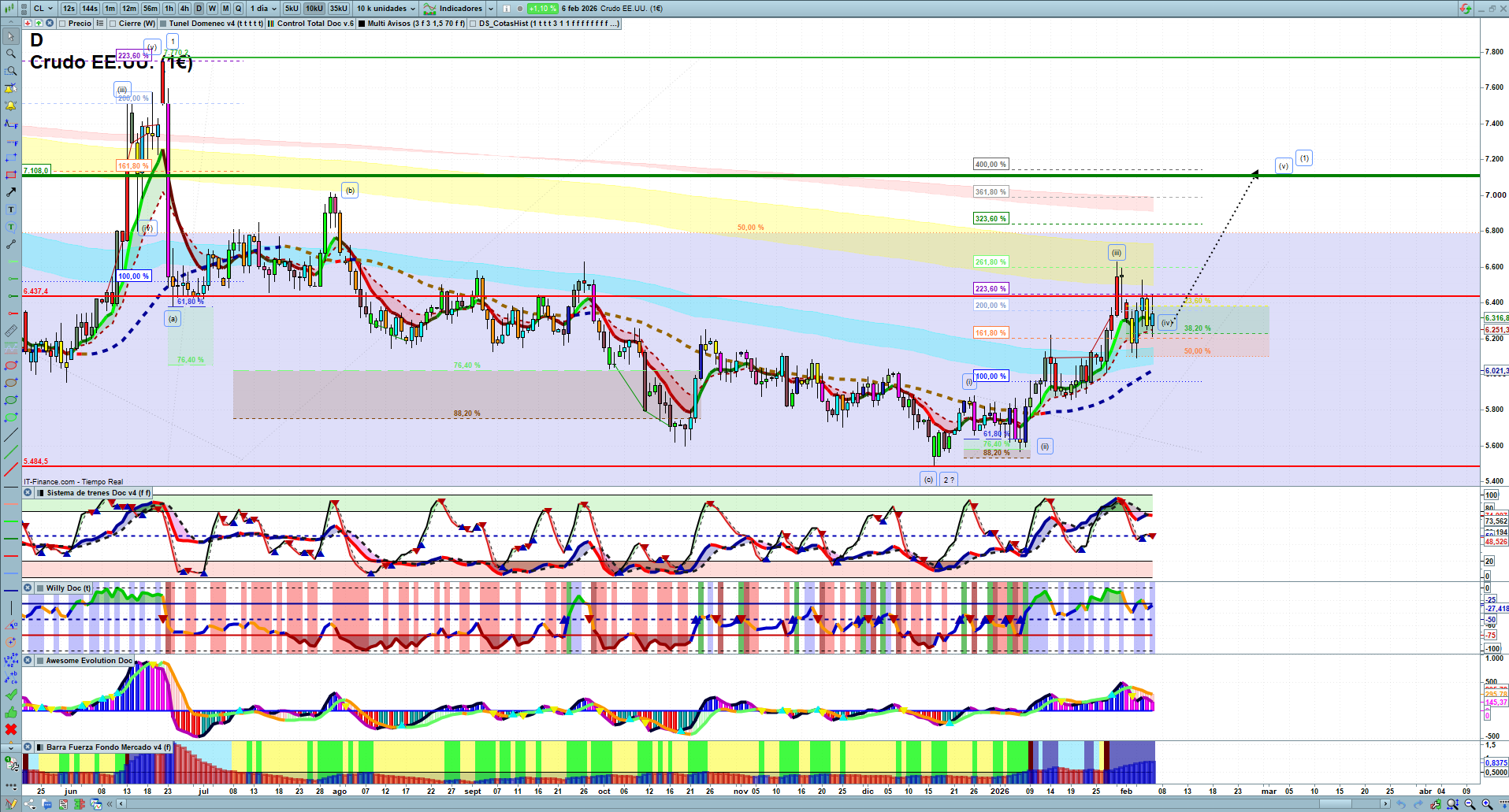Click the scrollbar left arrow
1509x812 pixels.
[x=121, y=804]
